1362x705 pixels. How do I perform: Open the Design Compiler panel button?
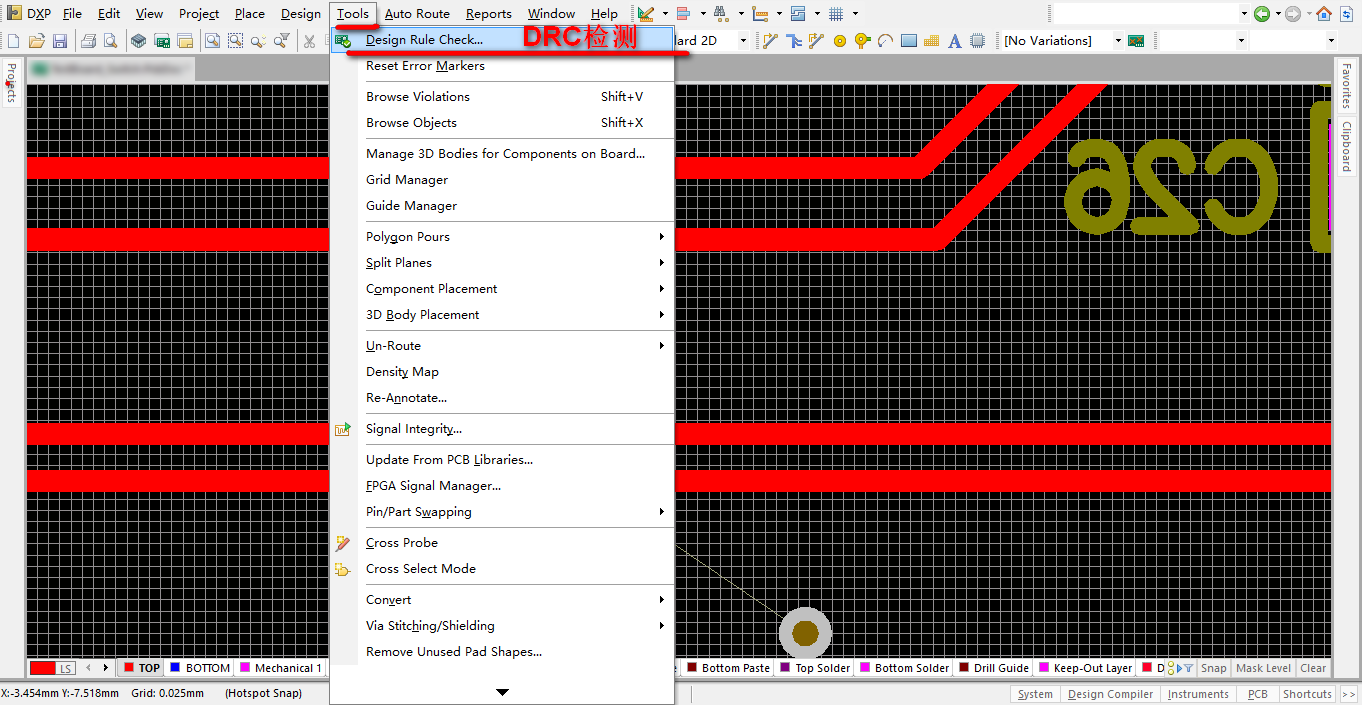(1110, 694)
